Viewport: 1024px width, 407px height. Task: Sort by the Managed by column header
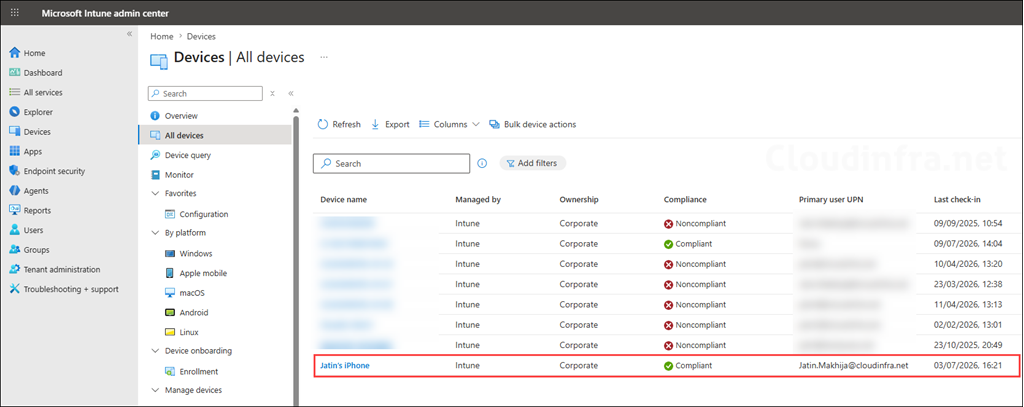click(478, 199)
